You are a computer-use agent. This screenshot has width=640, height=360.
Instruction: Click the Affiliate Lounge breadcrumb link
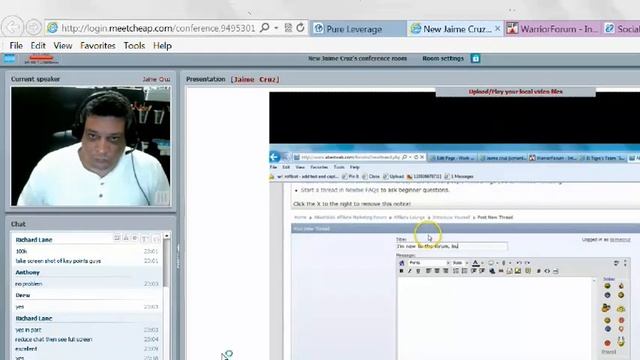409,218
